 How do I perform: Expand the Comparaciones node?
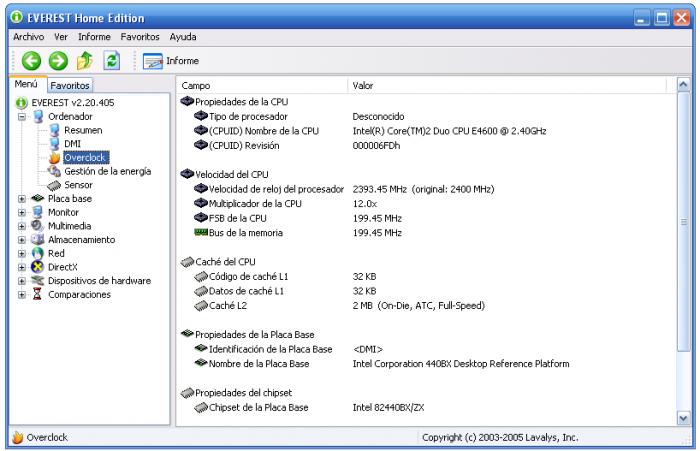(x=21, y=295)
